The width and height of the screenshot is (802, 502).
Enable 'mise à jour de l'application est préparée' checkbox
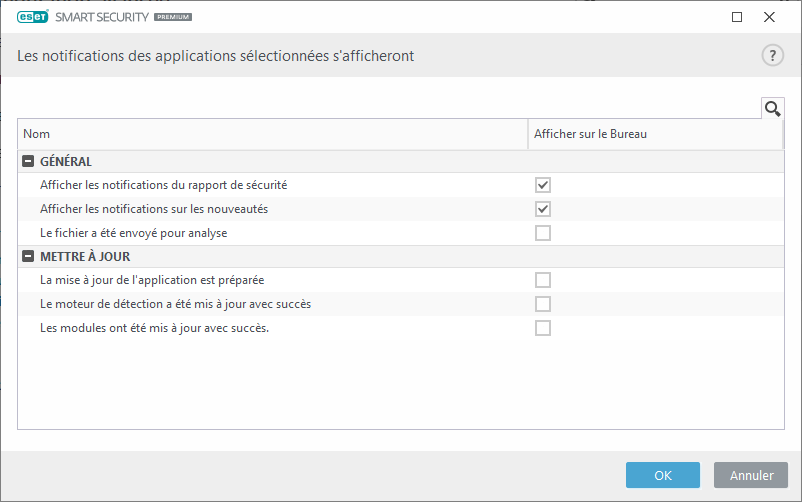coord(543,280)
